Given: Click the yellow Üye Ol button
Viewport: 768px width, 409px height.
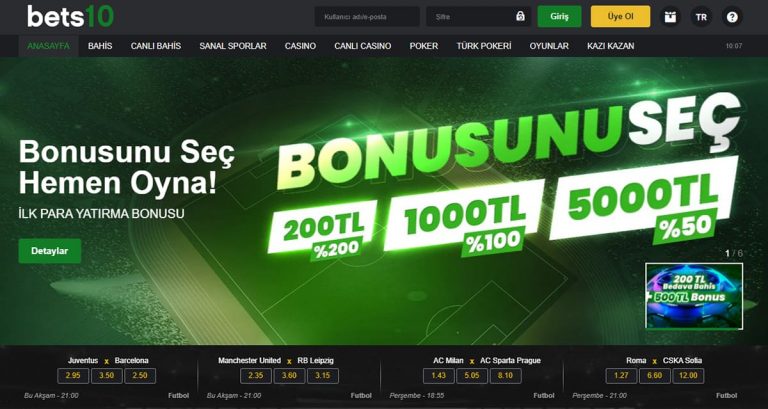Looking at the screenshot, I should coord(621,17).
